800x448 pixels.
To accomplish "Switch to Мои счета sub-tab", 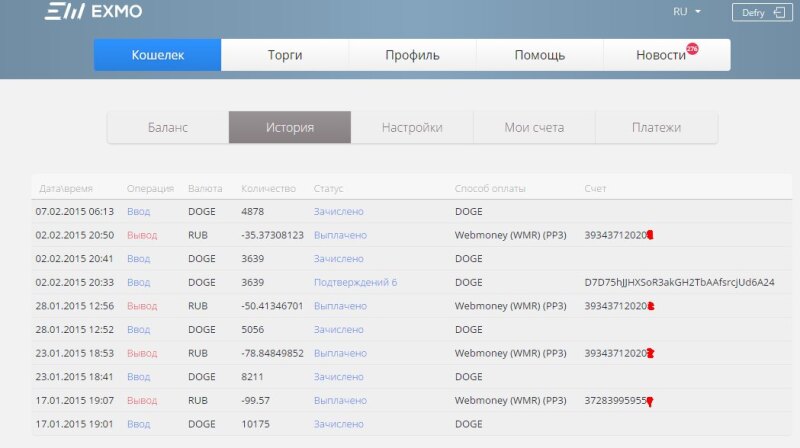I will [x=534, y=128].
